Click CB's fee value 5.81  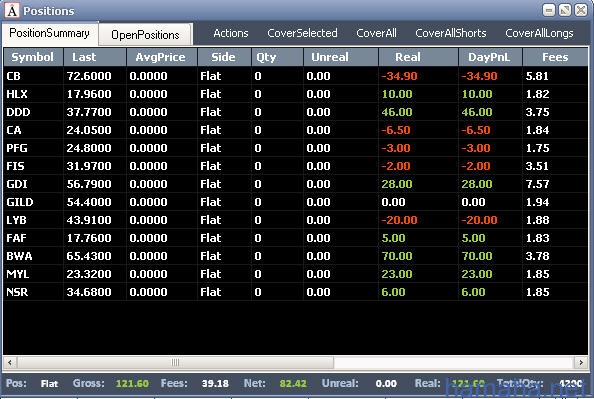click(537, 76)
